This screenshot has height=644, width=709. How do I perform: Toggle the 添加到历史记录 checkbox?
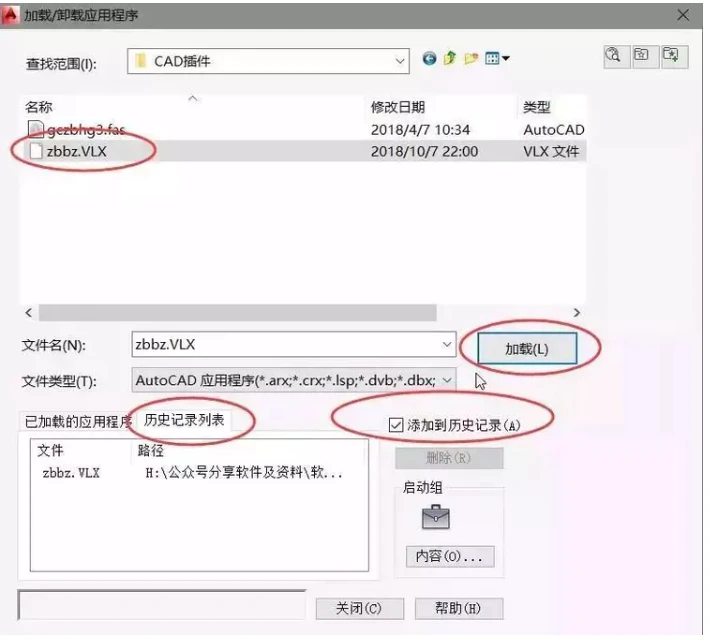396,425
